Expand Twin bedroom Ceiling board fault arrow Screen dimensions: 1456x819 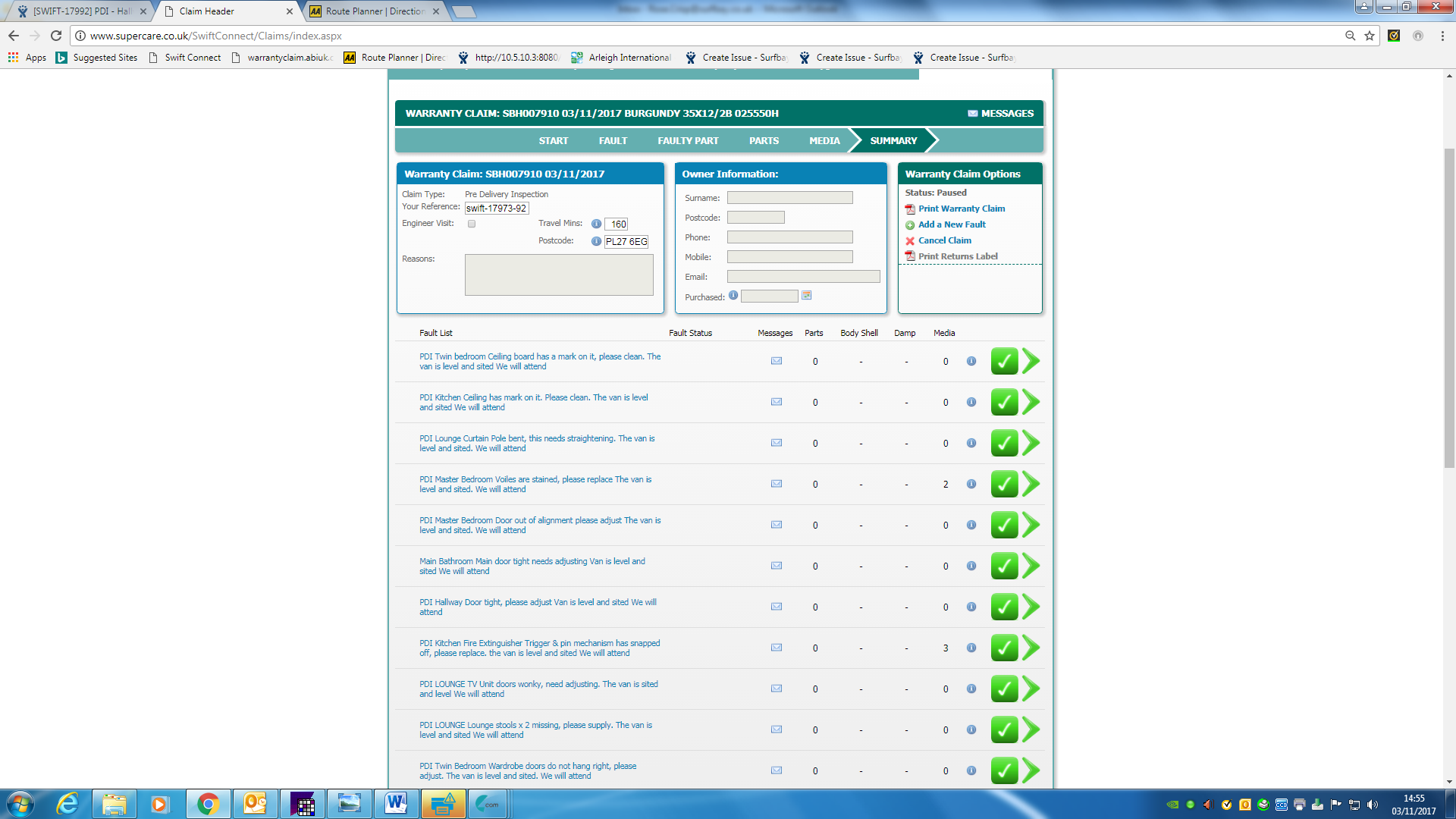[x=1031, y=361]
